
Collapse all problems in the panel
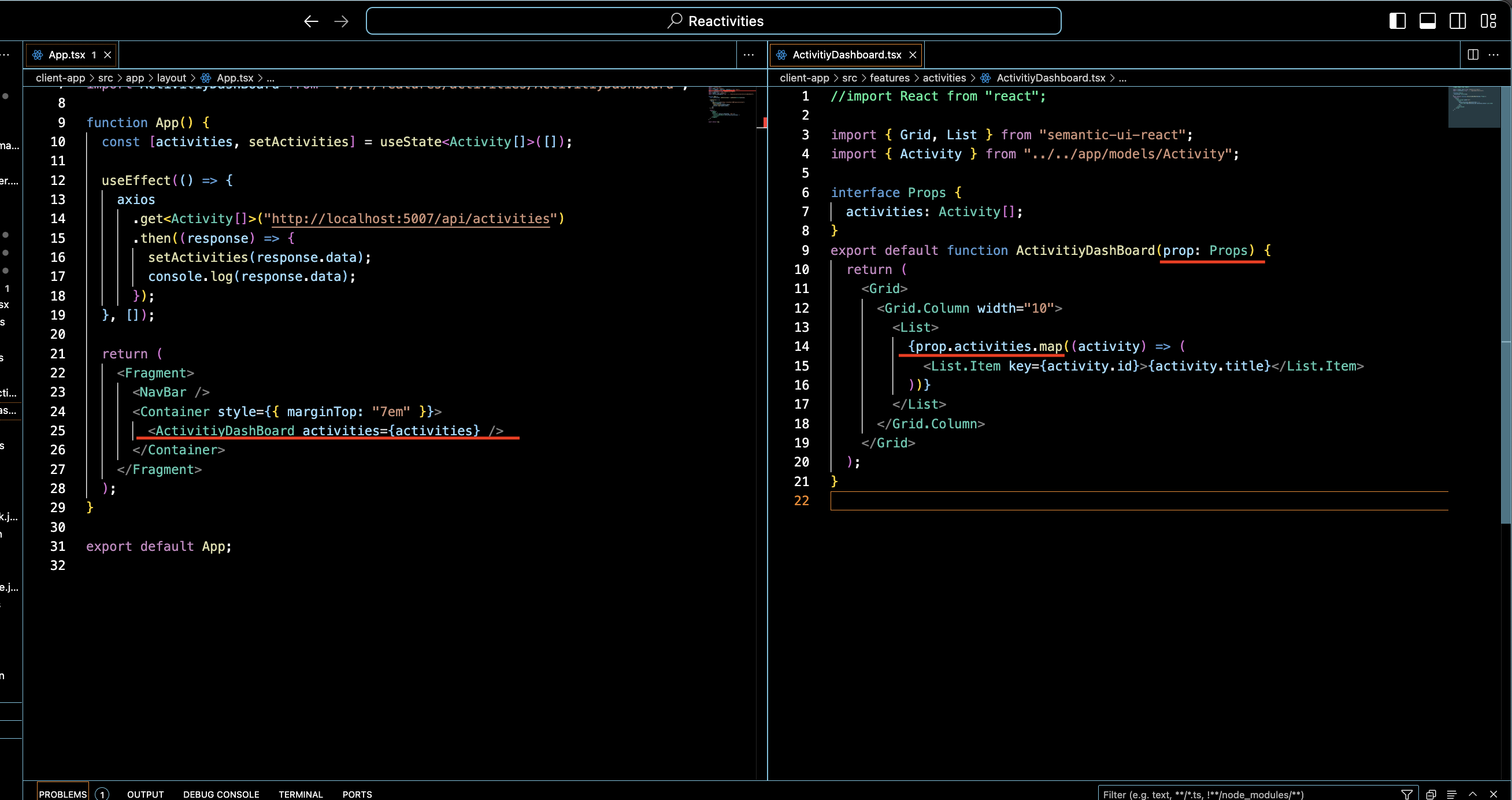(1431, 794)
